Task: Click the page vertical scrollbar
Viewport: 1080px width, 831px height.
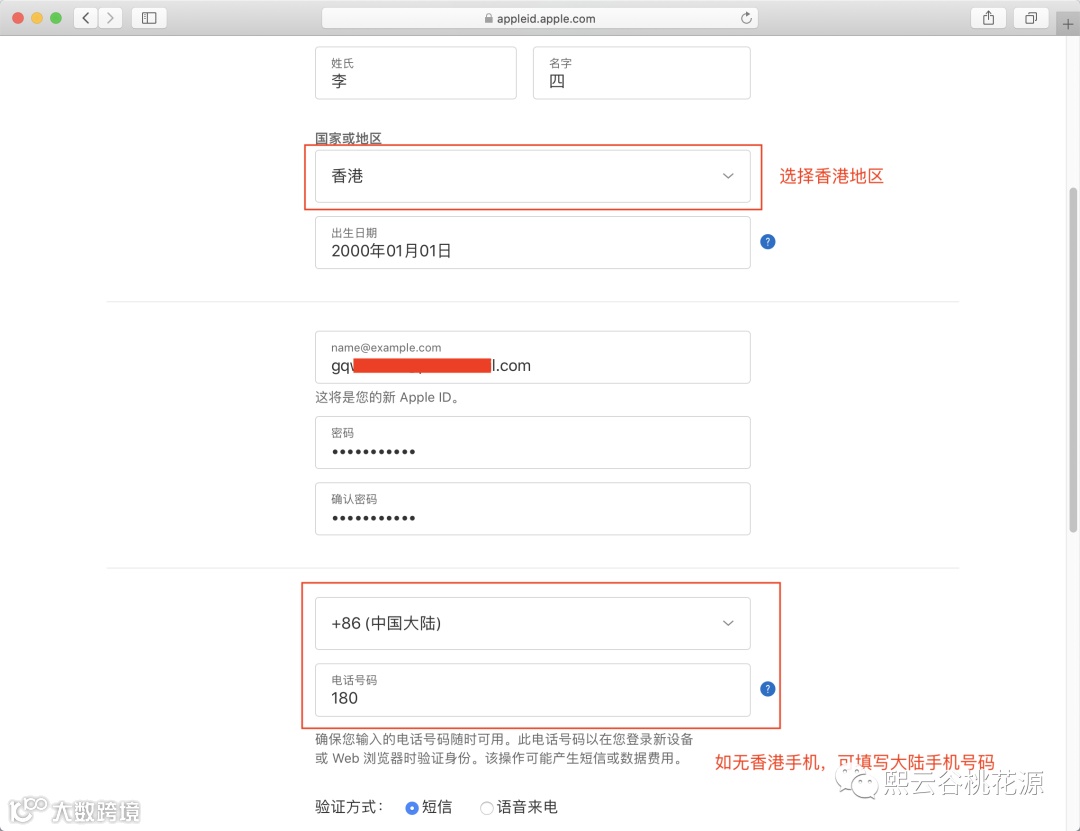Action: (1073, 358)
